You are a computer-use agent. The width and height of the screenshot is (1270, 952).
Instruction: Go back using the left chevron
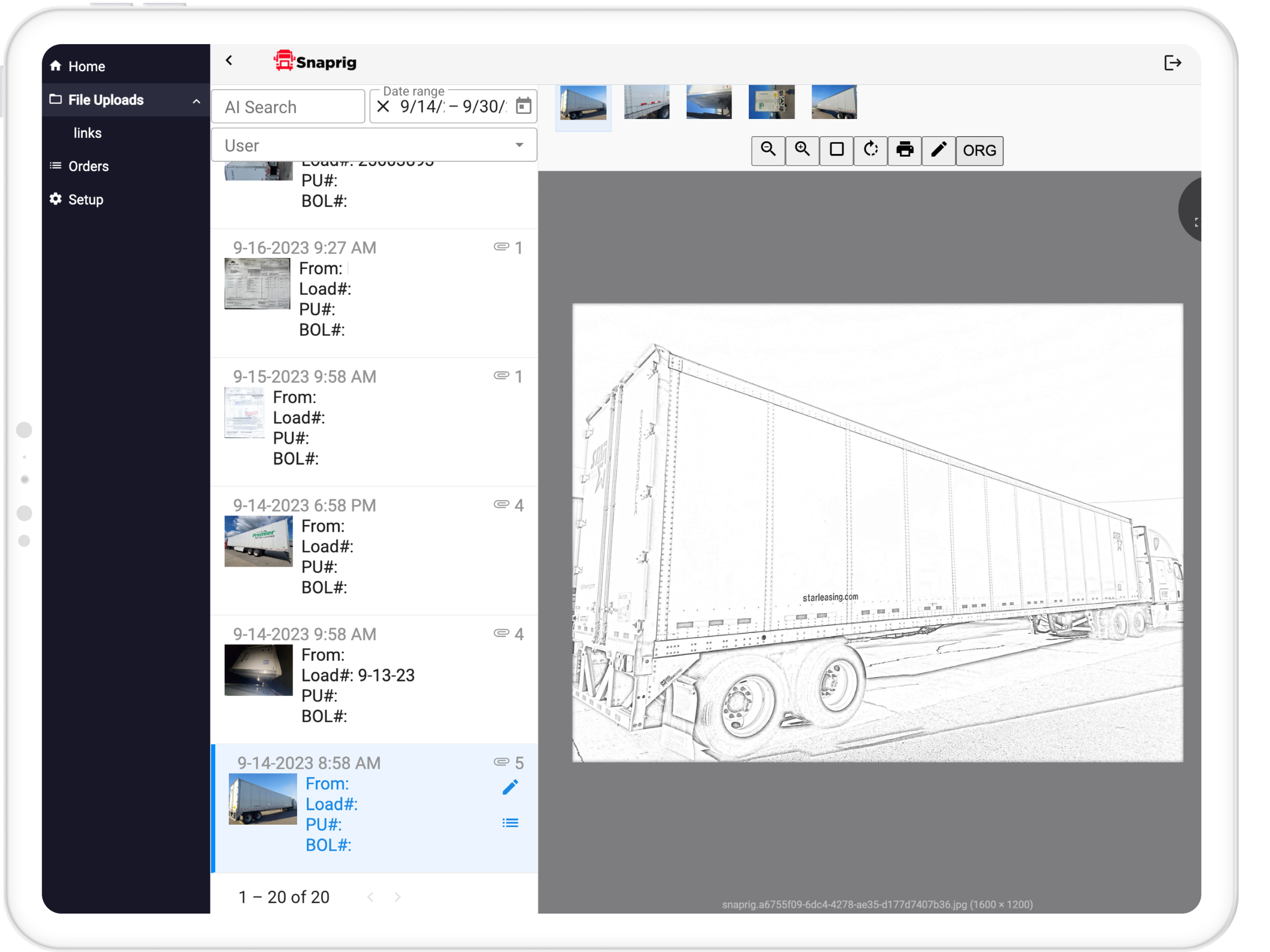pyautogui.click(x=229, y=61)
